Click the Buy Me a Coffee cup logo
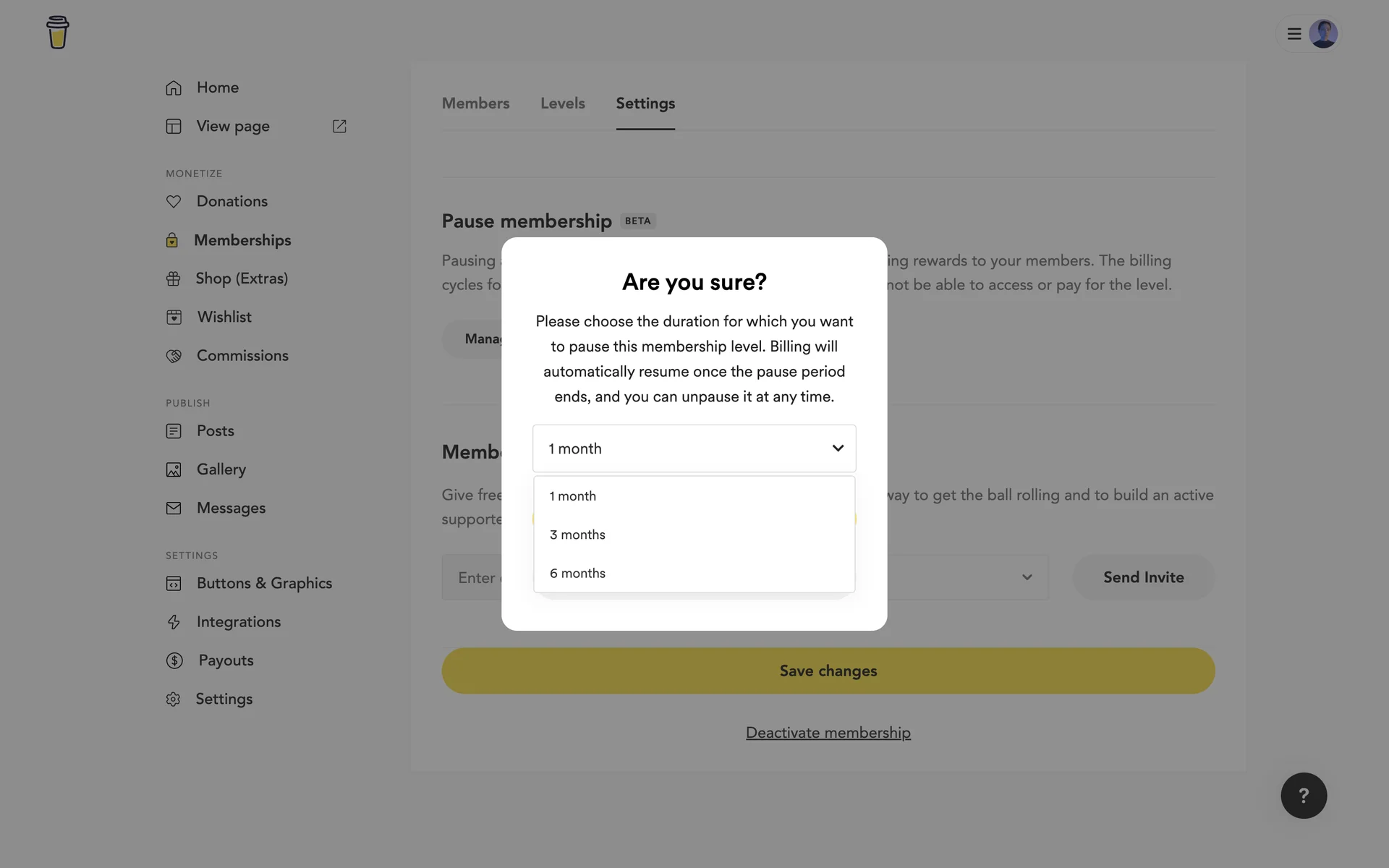1389x868 pixels. pyautogui.click(x=57, y=33)
